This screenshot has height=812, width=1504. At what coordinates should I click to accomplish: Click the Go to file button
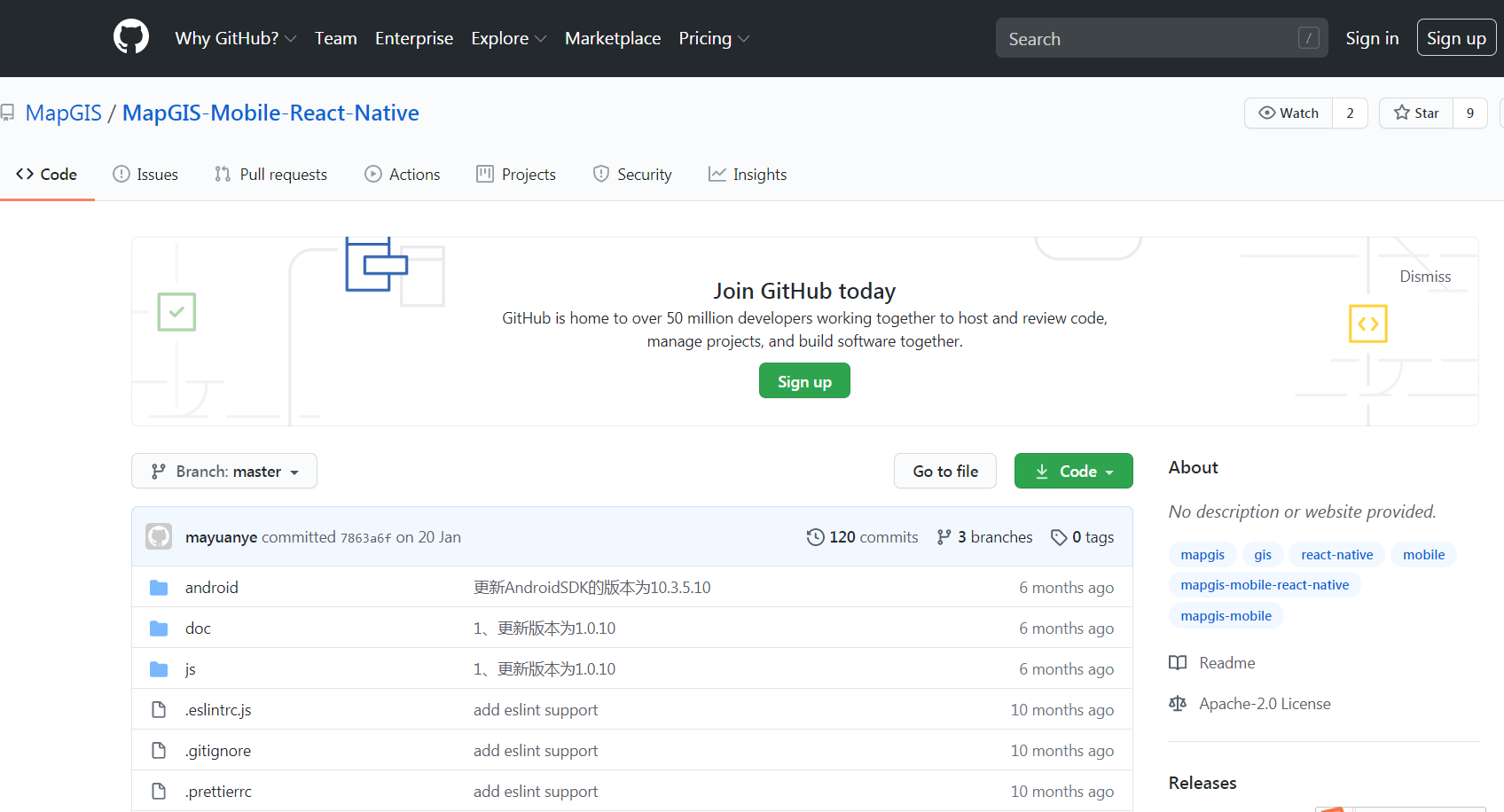coord(945,471)
